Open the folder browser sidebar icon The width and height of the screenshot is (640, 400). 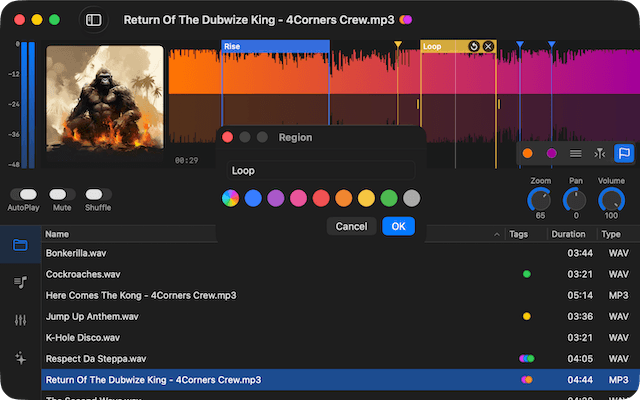pyautogui.click(x=20, y=245)
